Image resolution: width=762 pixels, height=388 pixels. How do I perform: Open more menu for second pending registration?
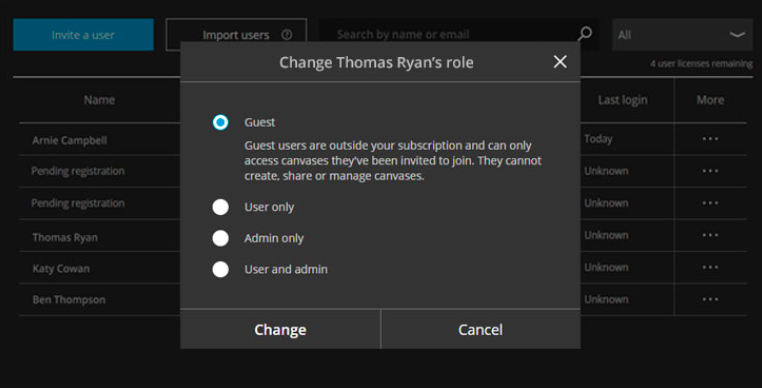(x=710, y=203)
